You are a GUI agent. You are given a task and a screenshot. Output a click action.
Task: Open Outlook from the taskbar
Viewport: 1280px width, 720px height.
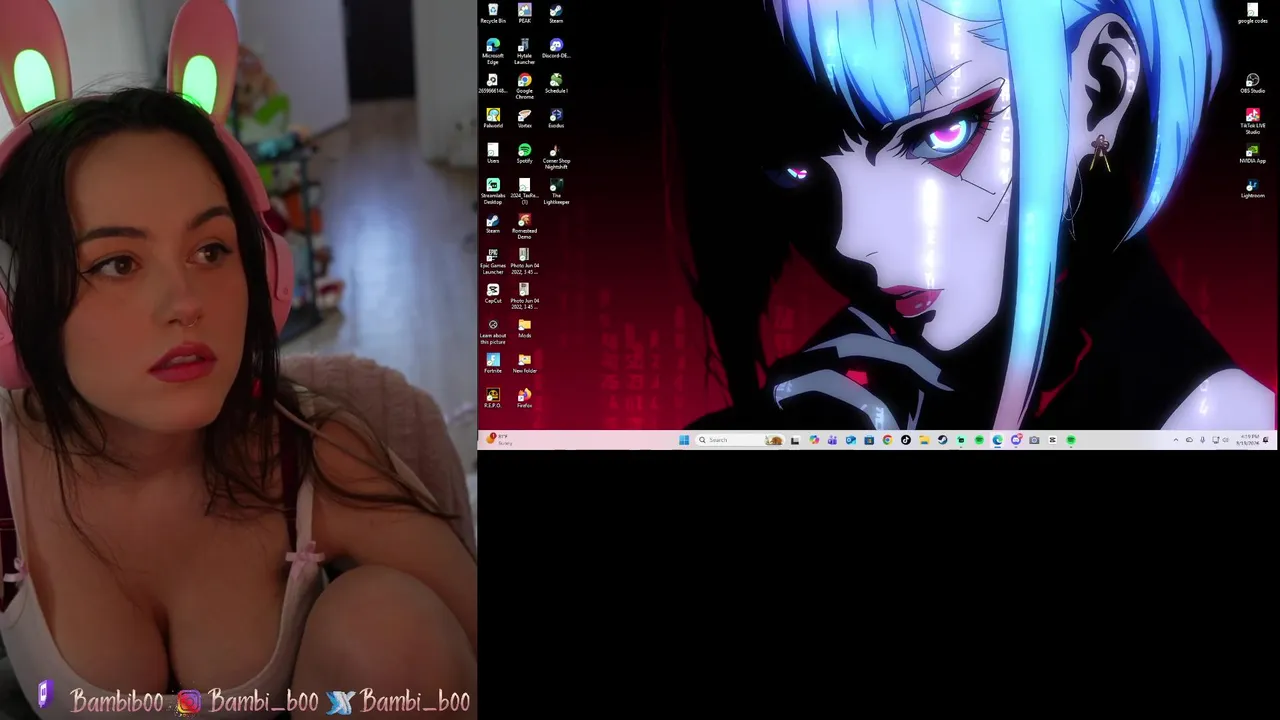851,440
